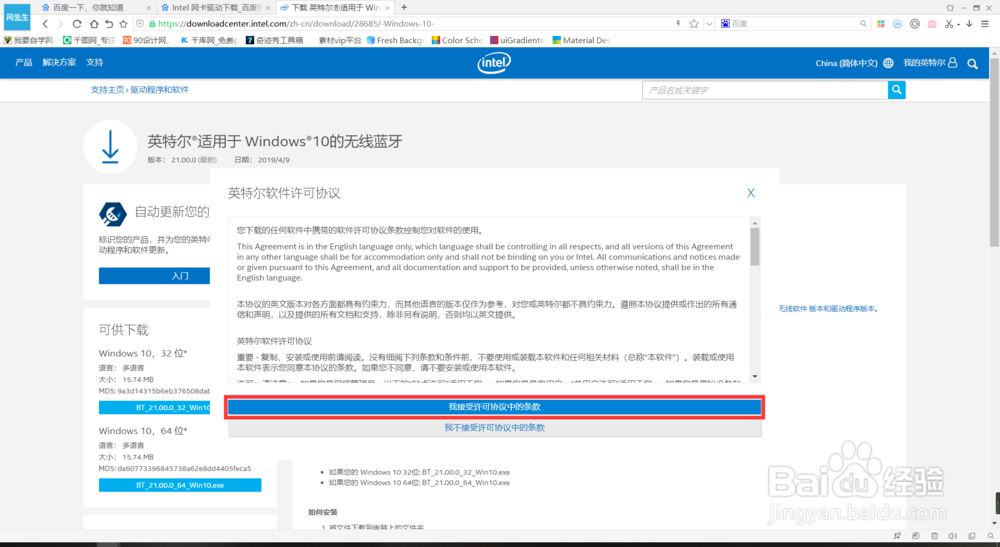Screen dimensions: 1000x547
Task: Change region via China (简体中文) globe
Action: coord(854,63)
